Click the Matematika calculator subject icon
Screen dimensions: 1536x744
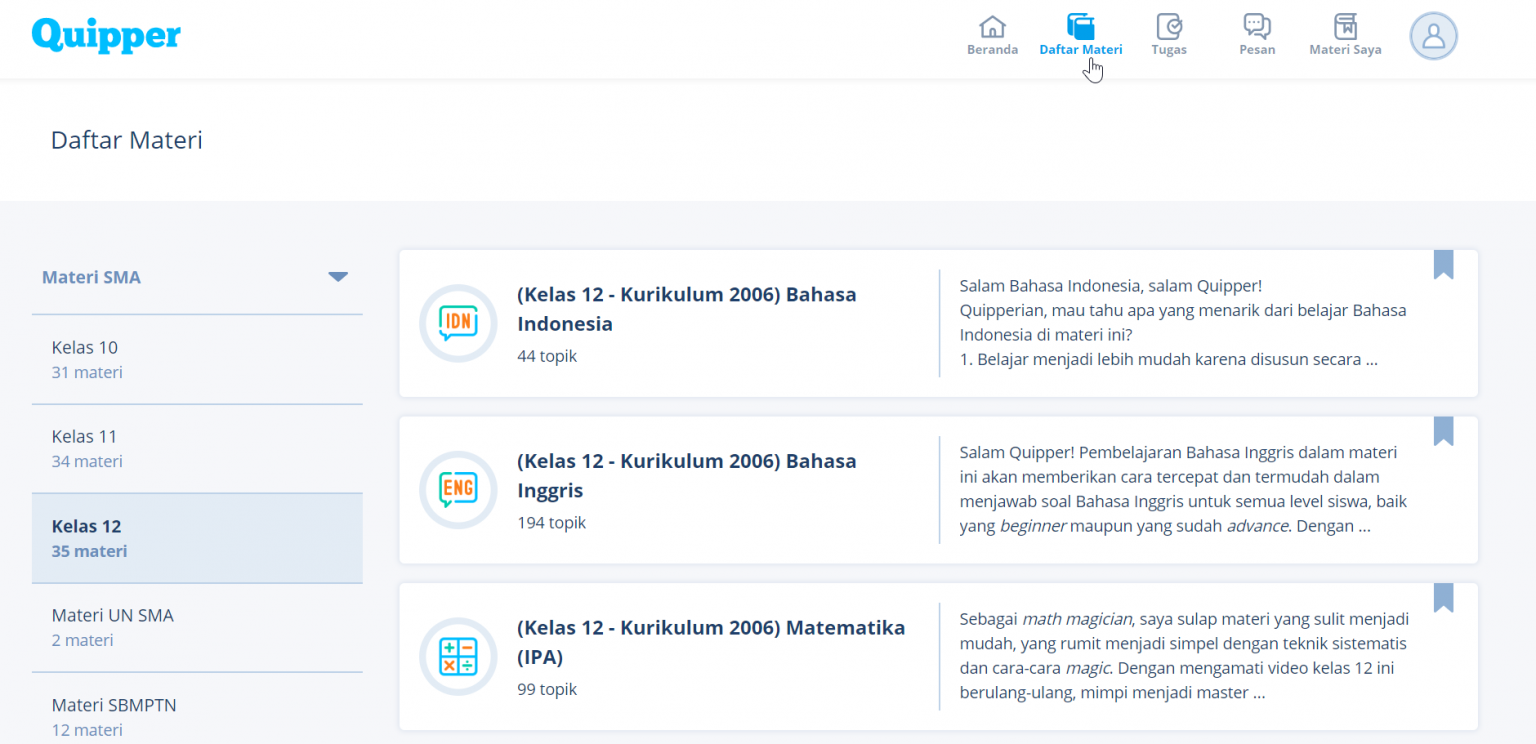pos(458,657)
